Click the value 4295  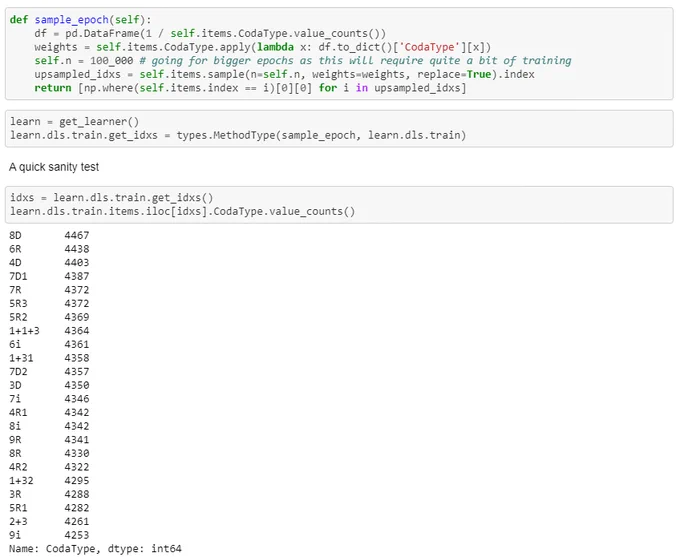77,481
